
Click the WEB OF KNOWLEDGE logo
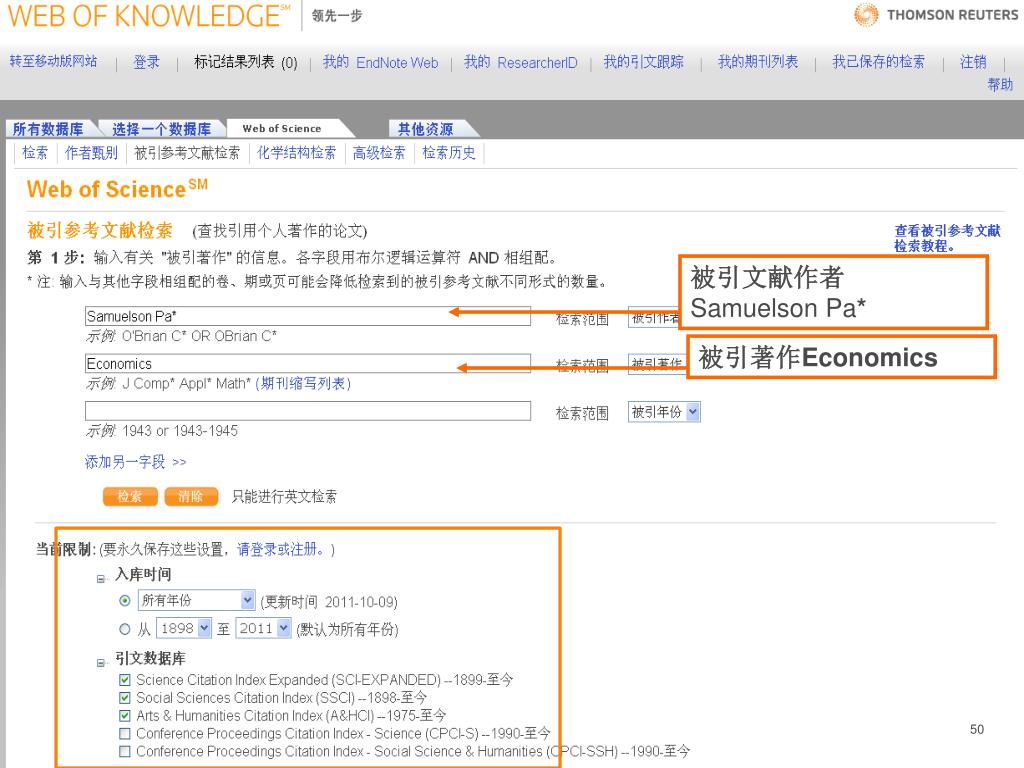point(149,16)
